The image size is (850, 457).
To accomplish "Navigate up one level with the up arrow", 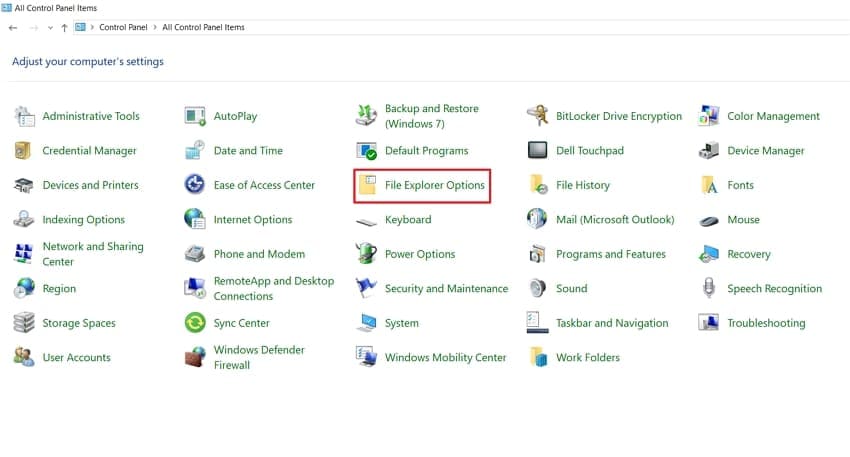I will click(64, 27).
